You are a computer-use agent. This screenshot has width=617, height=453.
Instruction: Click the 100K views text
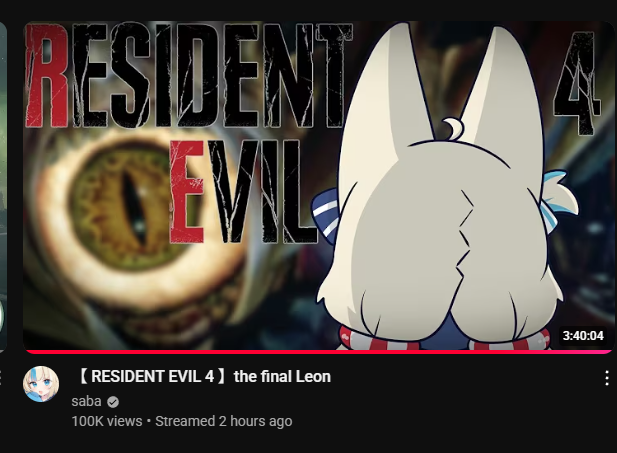[x=107, y=421]
